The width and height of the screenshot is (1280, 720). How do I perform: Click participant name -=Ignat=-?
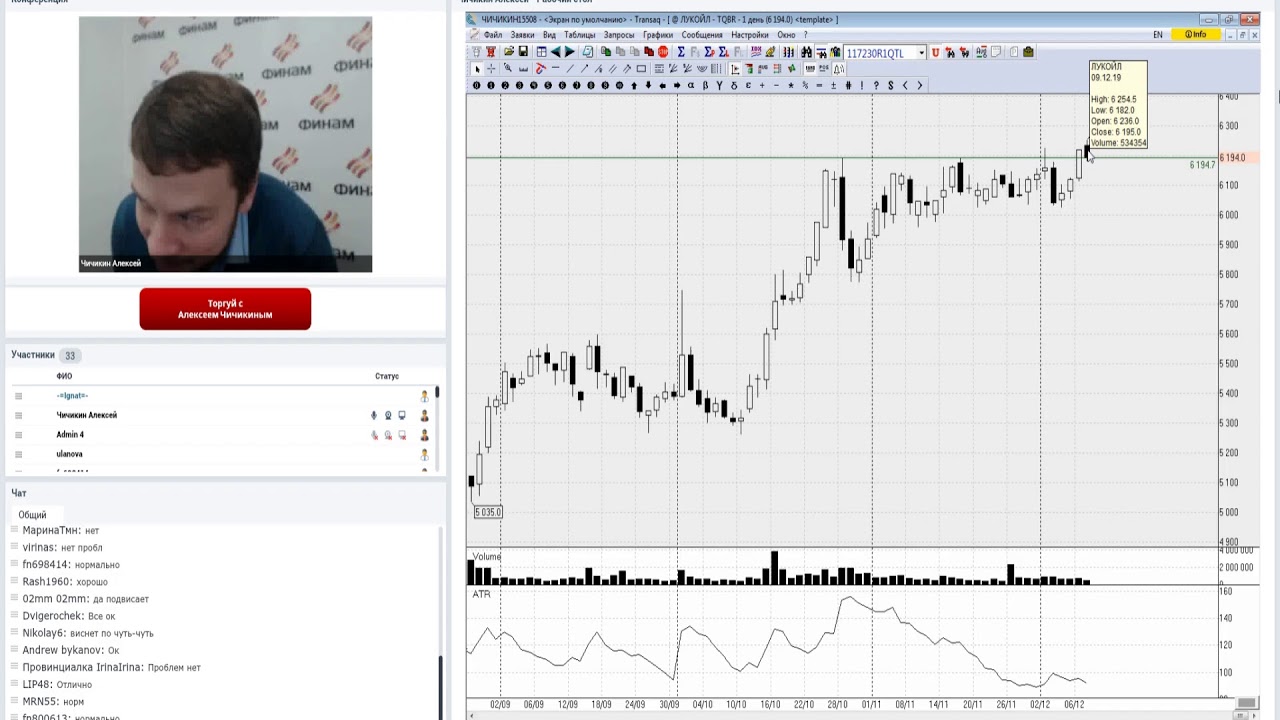click(72, 396)
